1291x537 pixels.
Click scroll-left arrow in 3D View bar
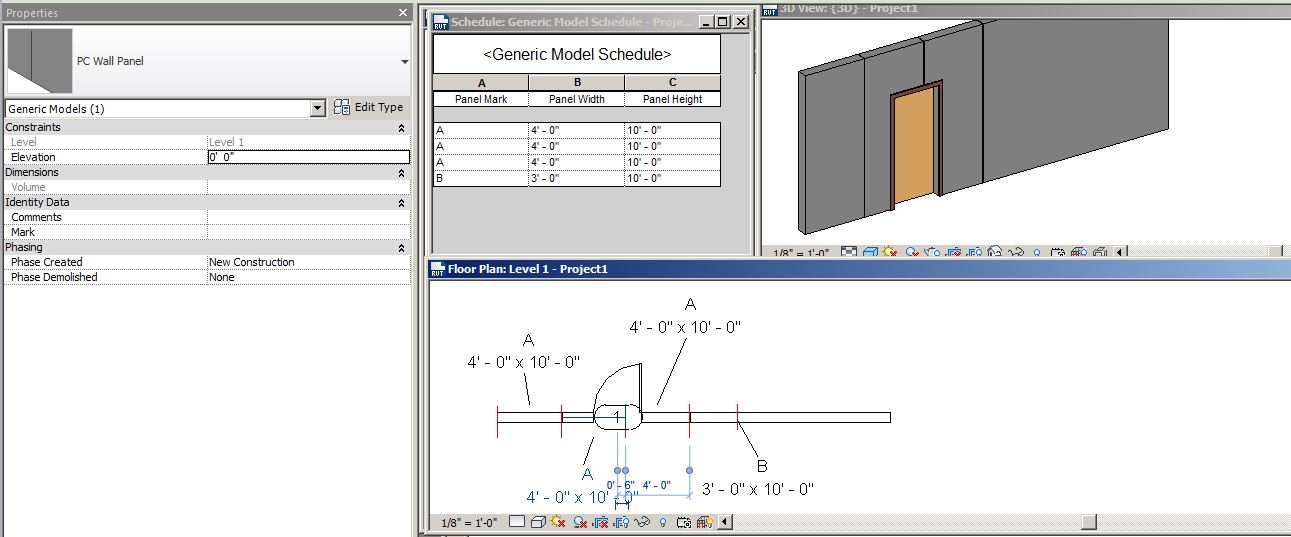click(x=1119, y=253)
